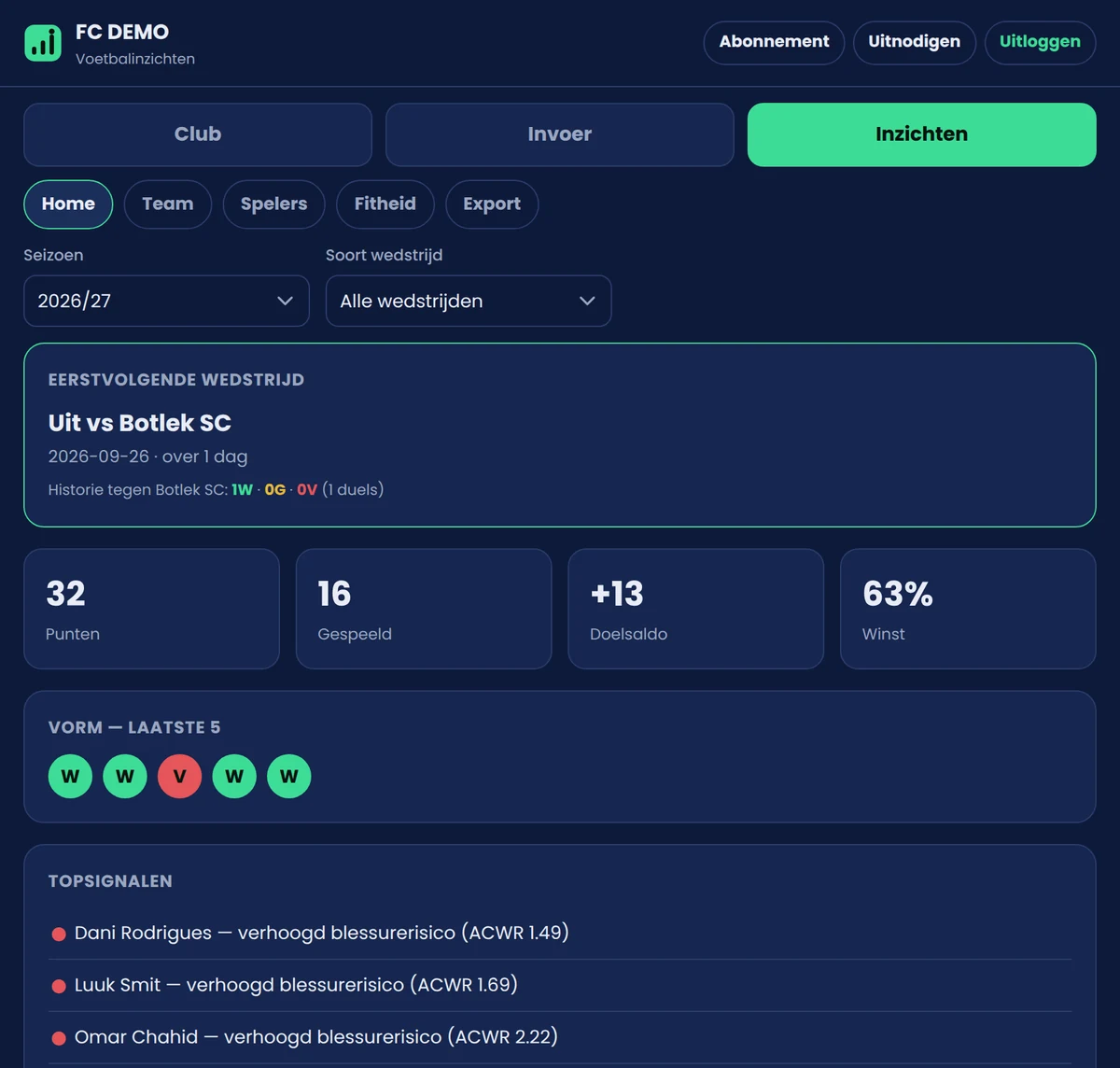1120x1068 pixels.
Task: Expand the Soort wedstrijd dropdown
Action: point(469,301)
